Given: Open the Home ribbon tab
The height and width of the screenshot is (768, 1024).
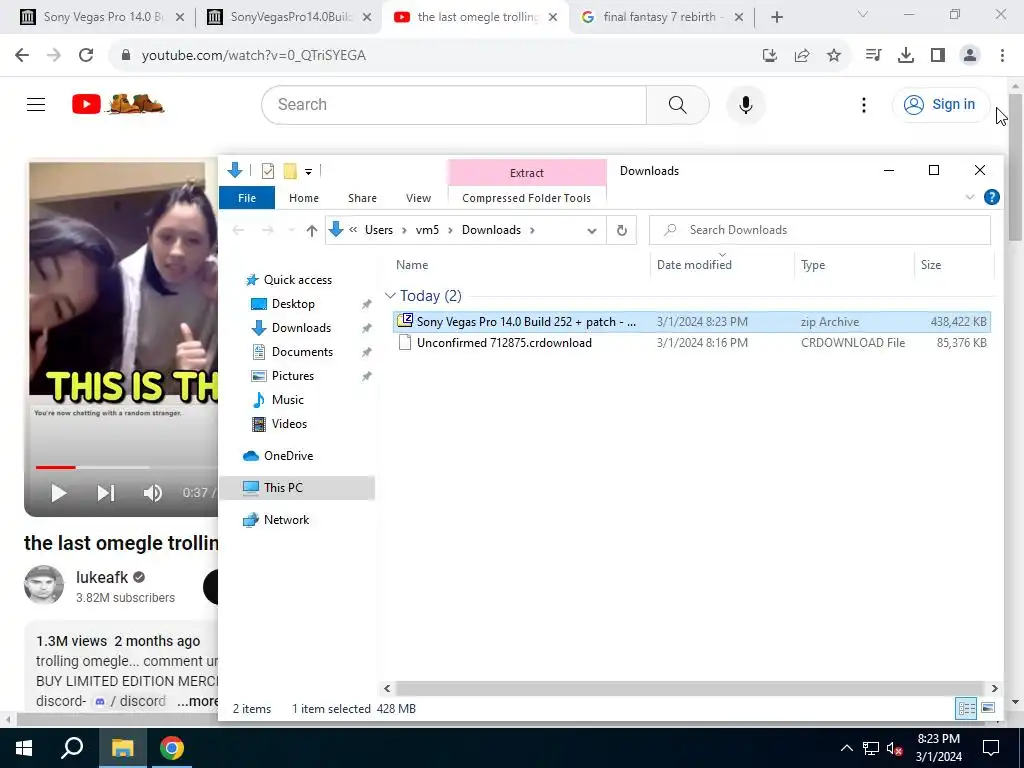Looking at the screenshot, I should [x=304, y=198].
